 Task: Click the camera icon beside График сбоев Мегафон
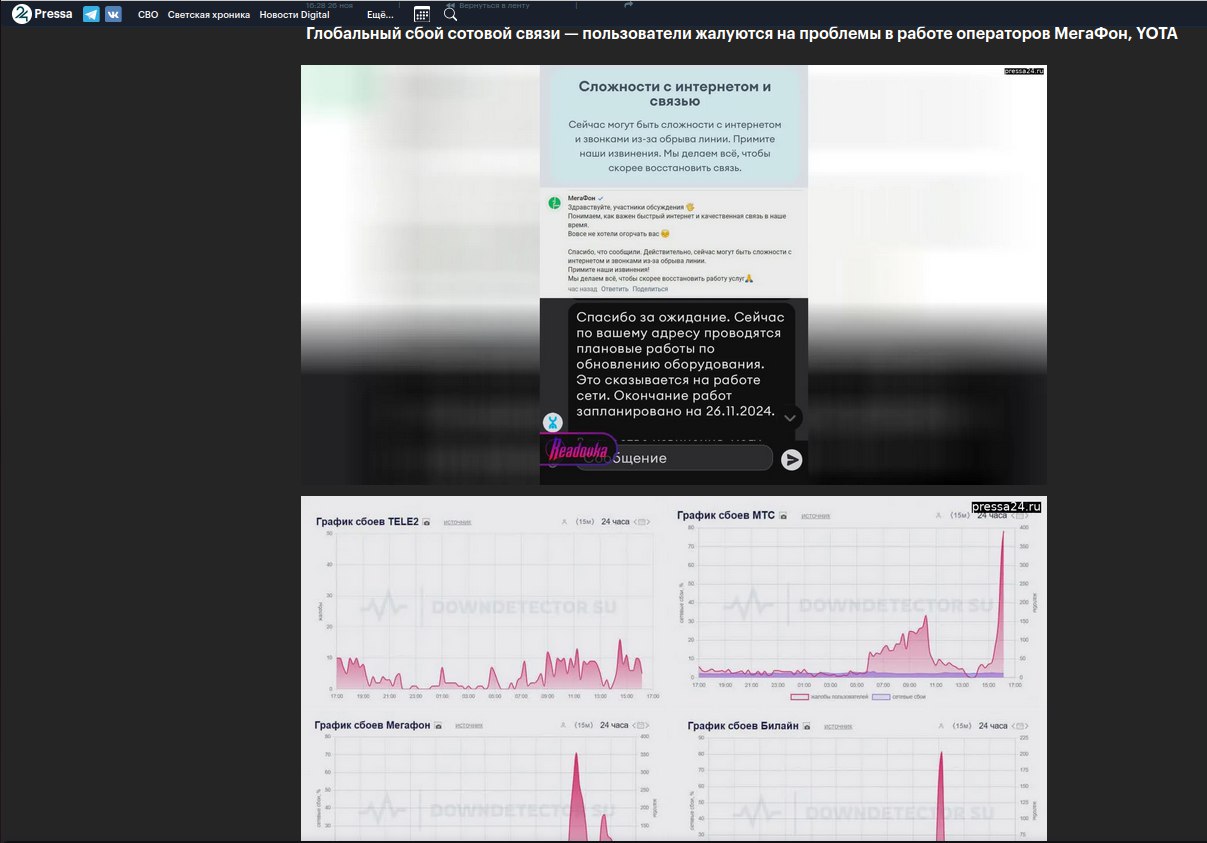coord(438,725)
